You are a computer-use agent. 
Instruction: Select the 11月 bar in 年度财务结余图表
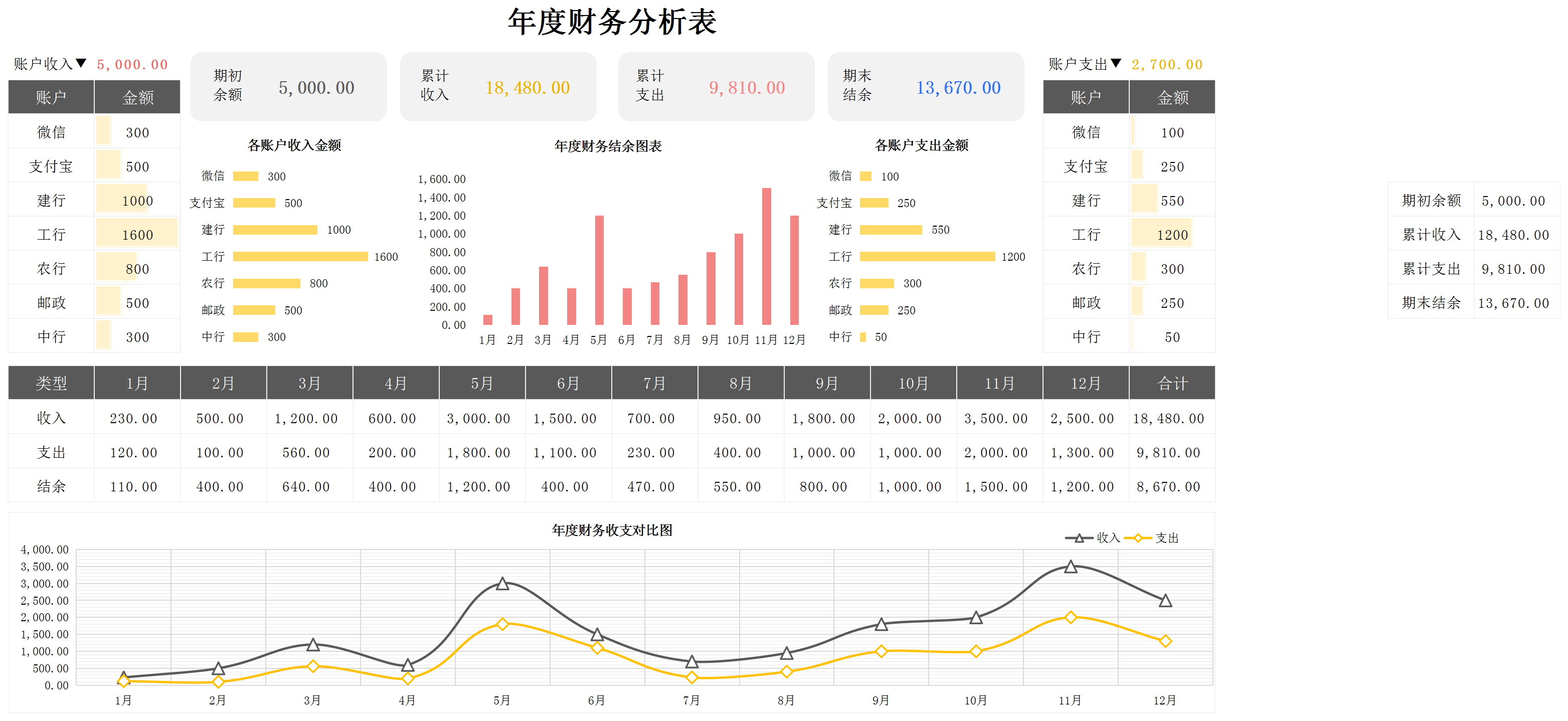[766, 256]
